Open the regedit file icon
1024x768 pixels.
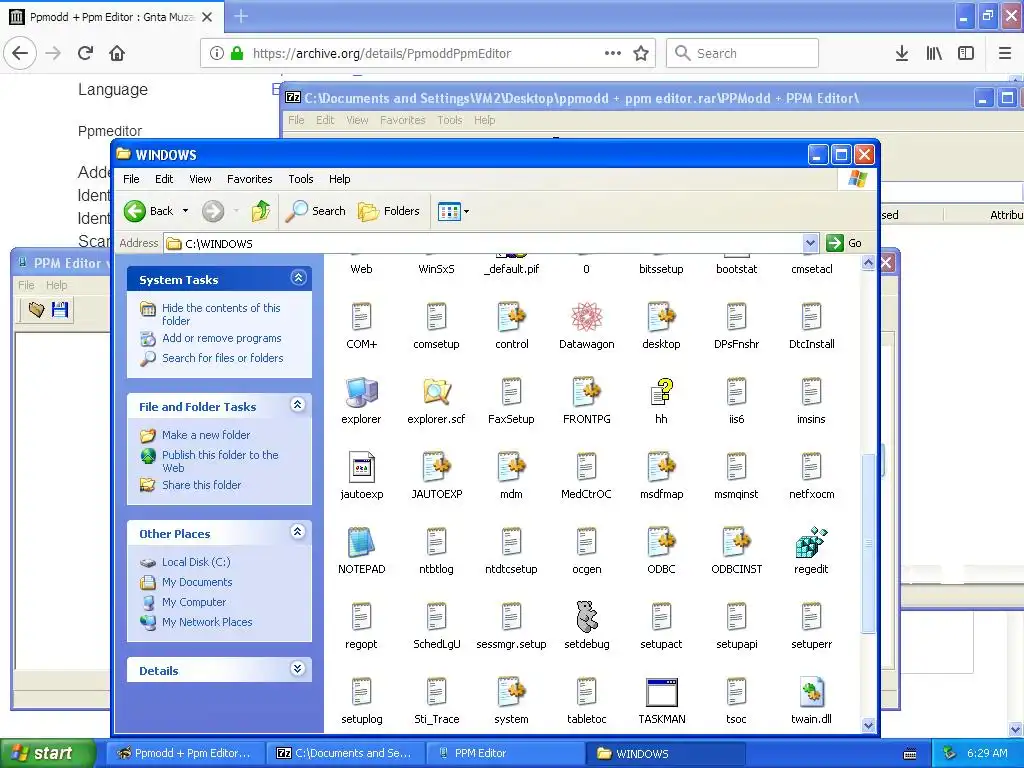pyautogui.click(x=811, y=541)
